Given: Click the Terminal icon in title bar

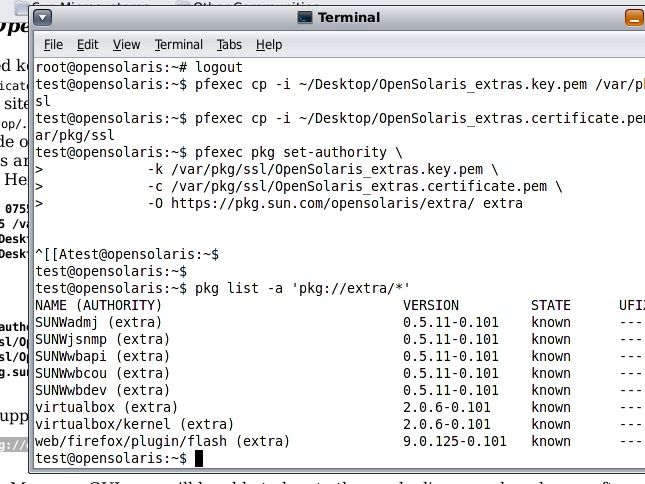Looking at the screenshot, I should click(305, 17).
